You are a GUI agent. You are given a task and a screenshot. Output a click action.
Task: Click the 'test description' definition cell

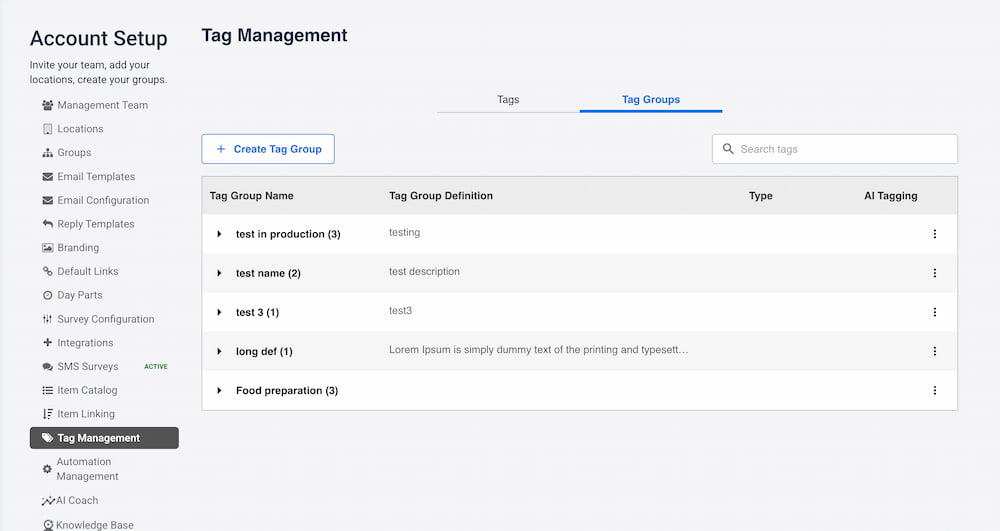click(424, 272)
